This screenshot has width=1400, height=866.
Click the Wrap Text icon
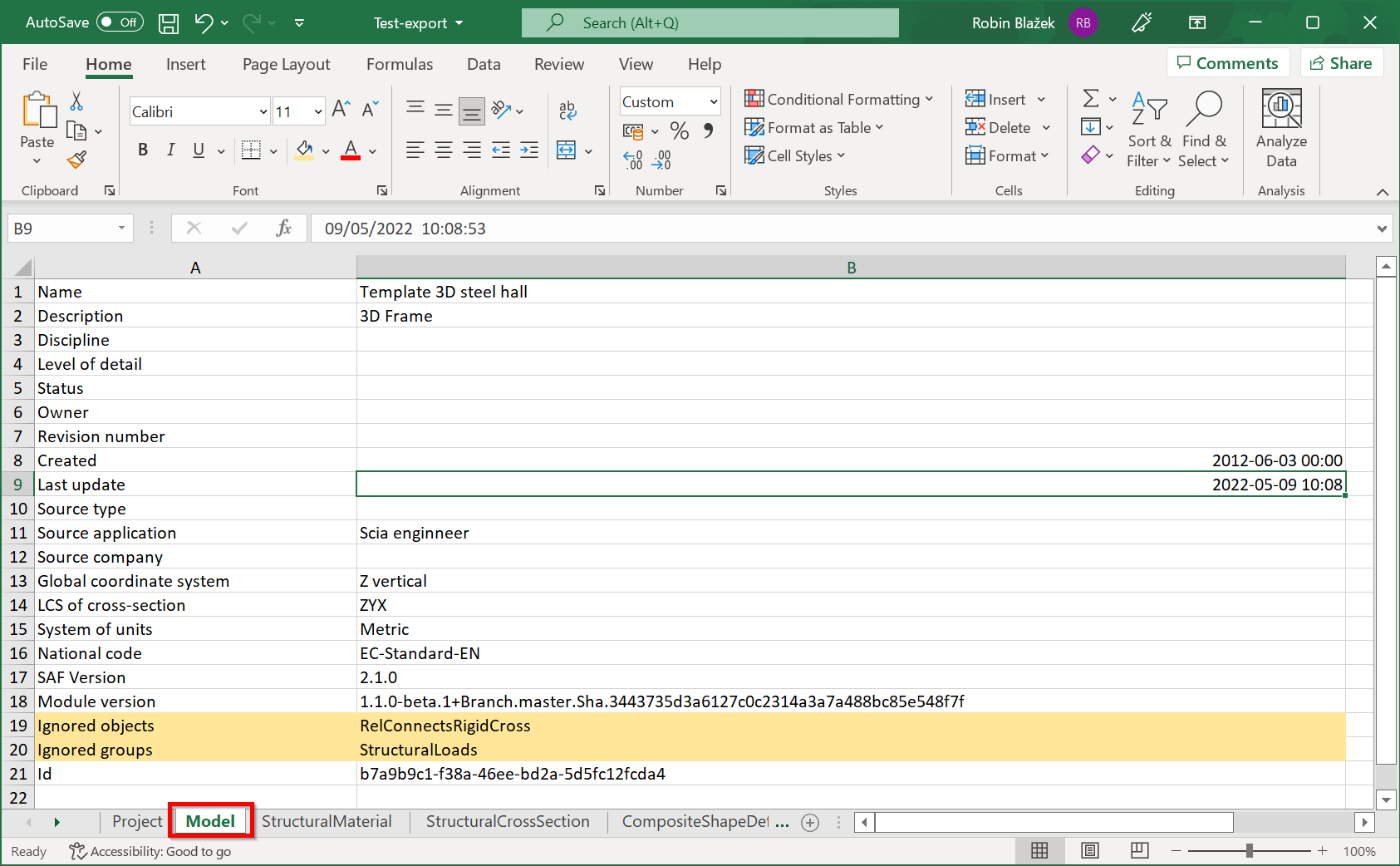coord(567,110)
